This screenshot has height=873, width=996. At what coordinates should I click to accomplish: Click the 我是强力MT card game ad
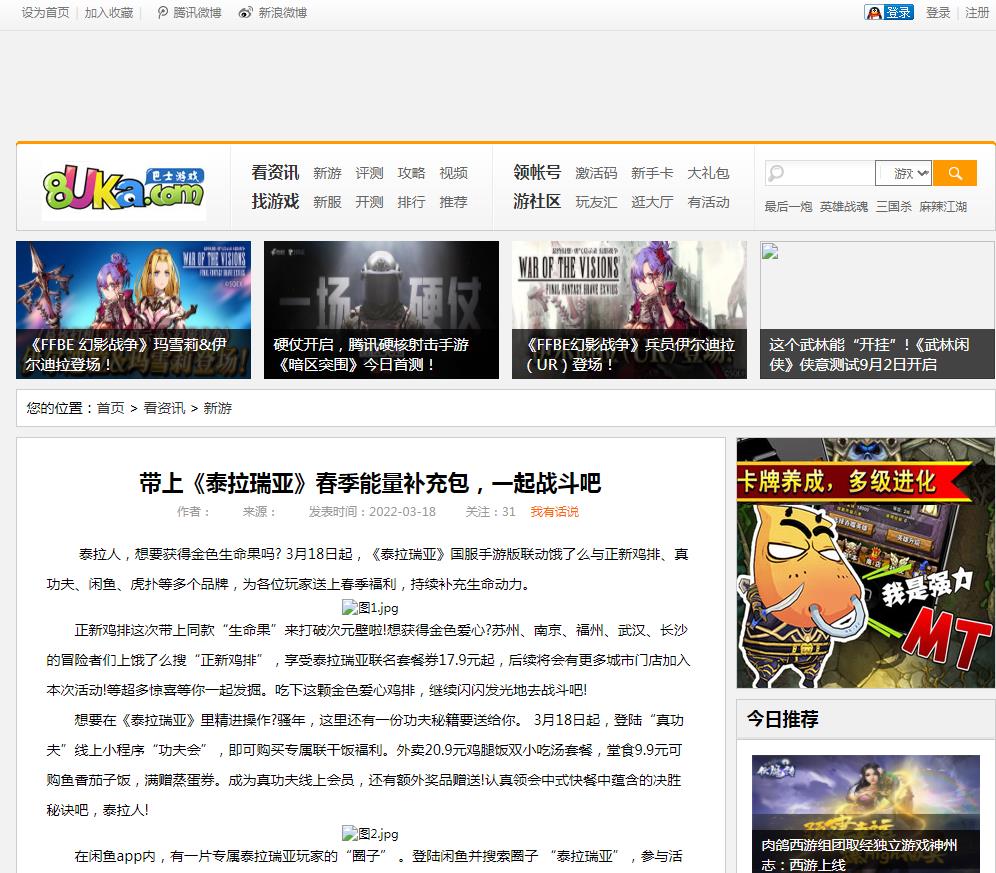point(866,563)
